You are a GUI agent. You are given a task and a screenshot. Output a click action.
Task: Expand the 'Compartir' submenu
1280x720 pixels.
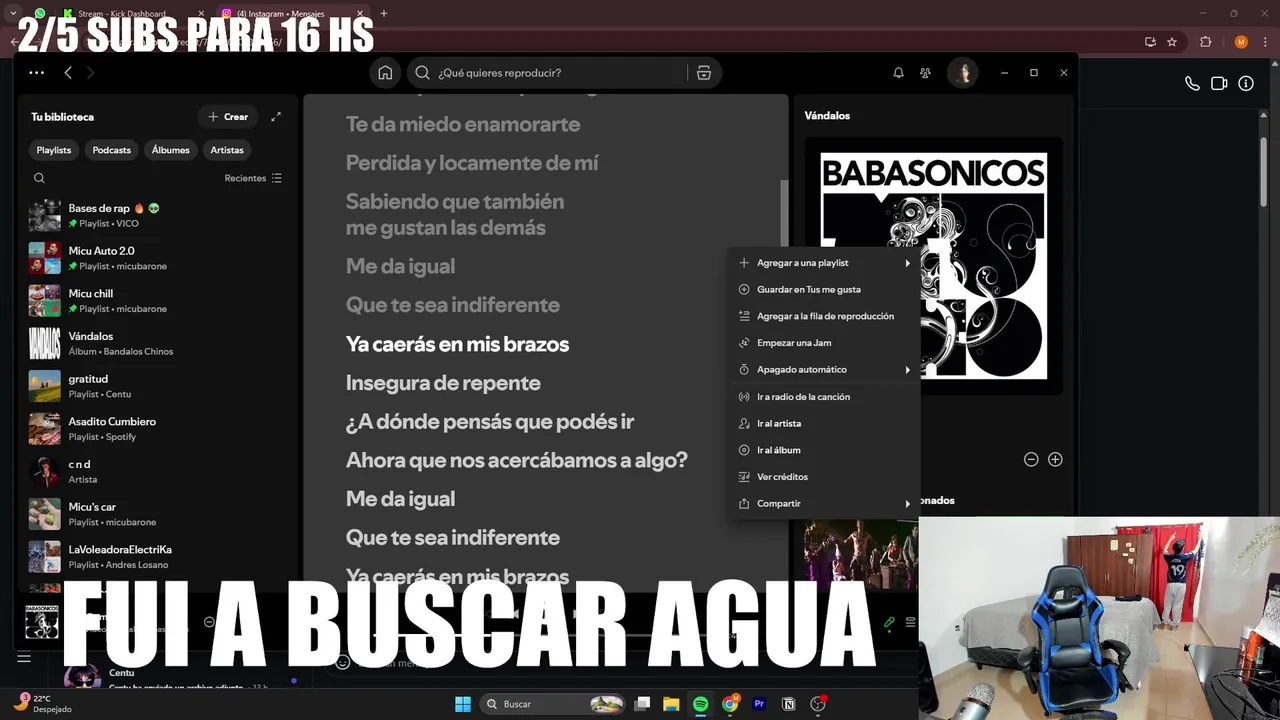pos(825,504)
